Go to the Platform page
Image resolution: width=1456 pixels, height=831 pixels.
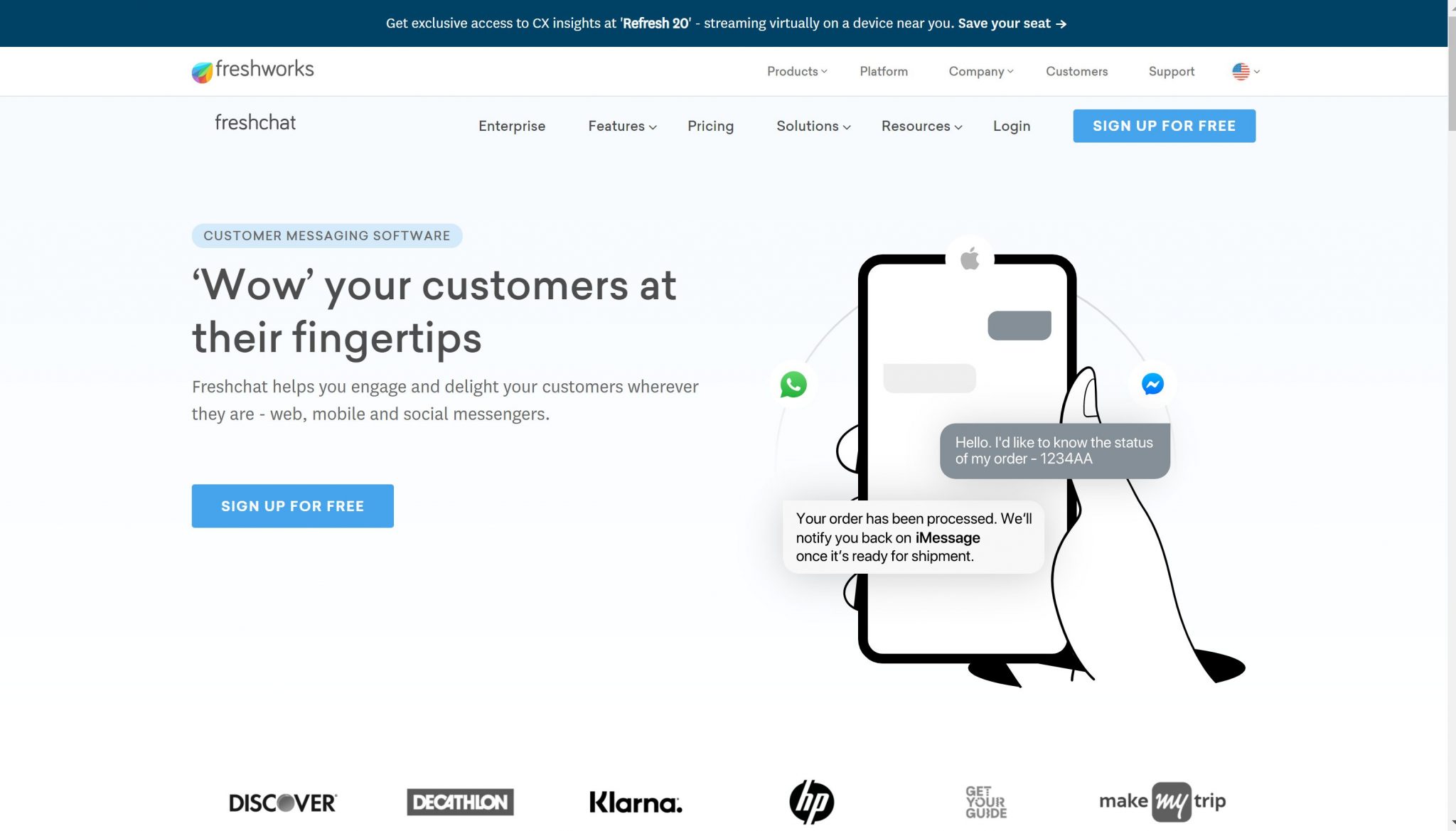coord(884,71)
